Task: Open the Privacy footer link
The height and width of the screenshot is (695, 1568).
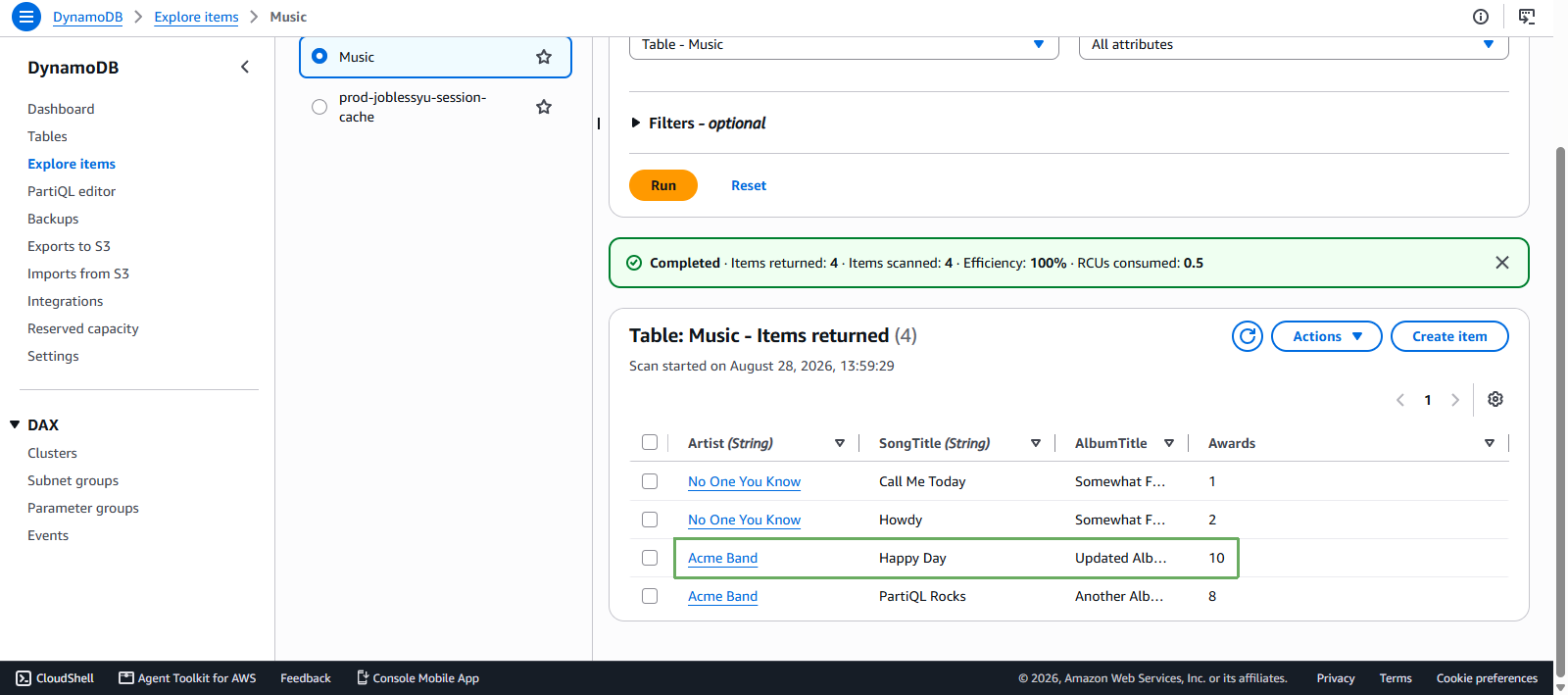Action: point(1336,678)
